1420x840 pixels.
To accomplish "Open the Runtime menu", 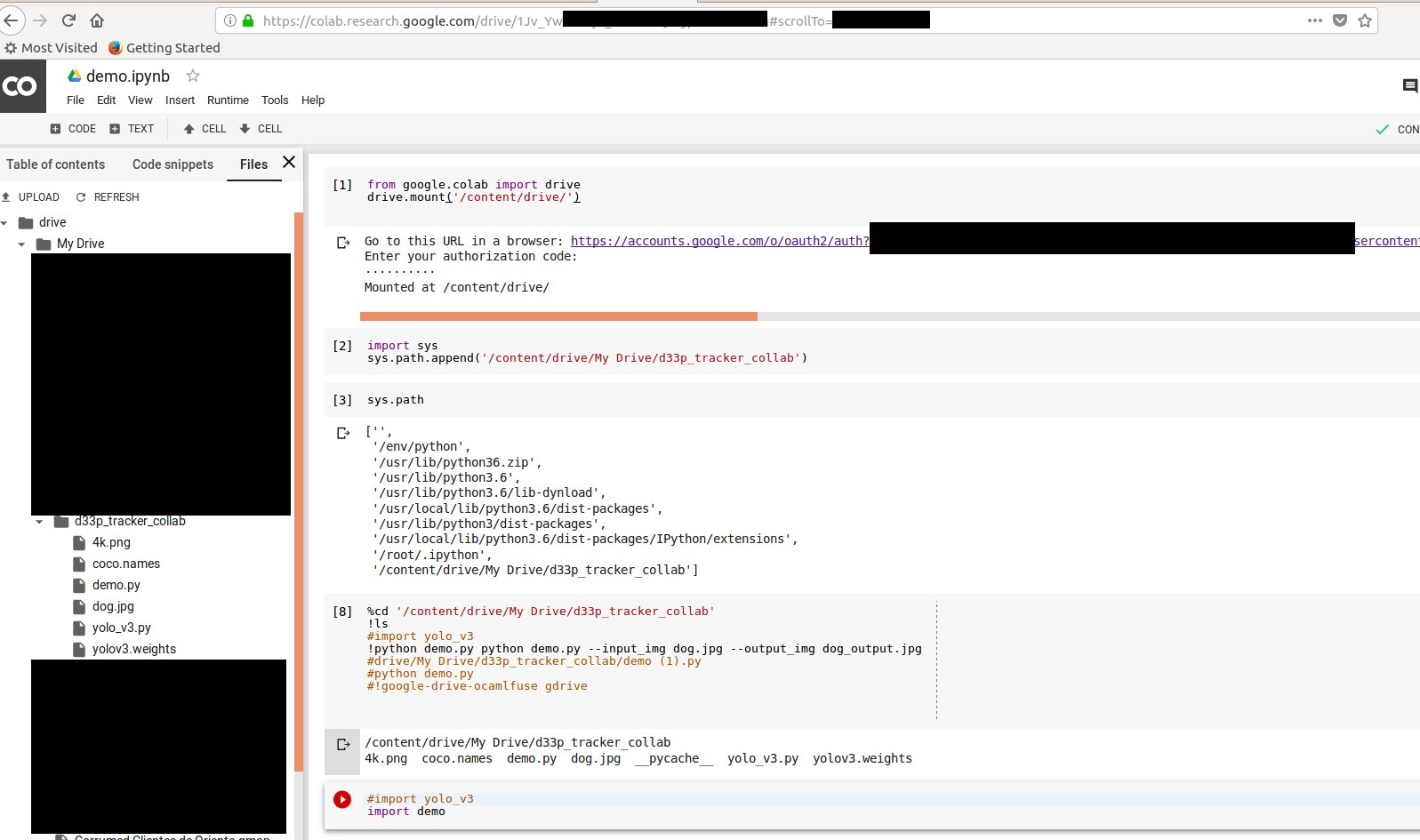I will 228,100.
